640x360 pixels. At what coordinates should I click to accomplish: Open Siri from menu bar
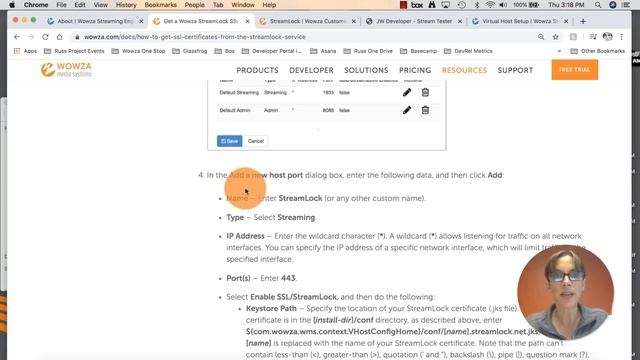(613, 5)
